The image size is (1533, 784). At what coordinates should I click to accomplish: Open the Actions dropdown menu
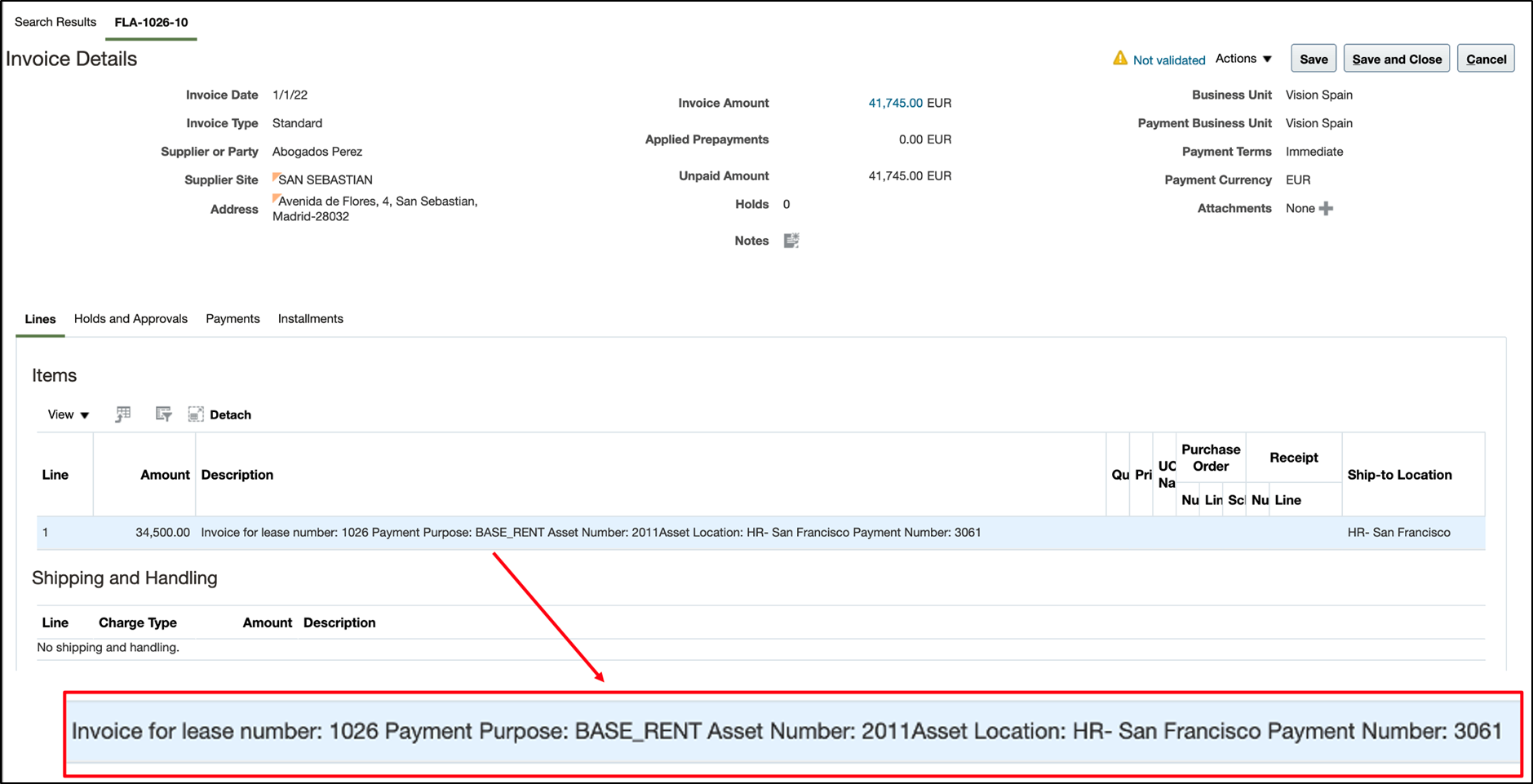coord(1243,59)
